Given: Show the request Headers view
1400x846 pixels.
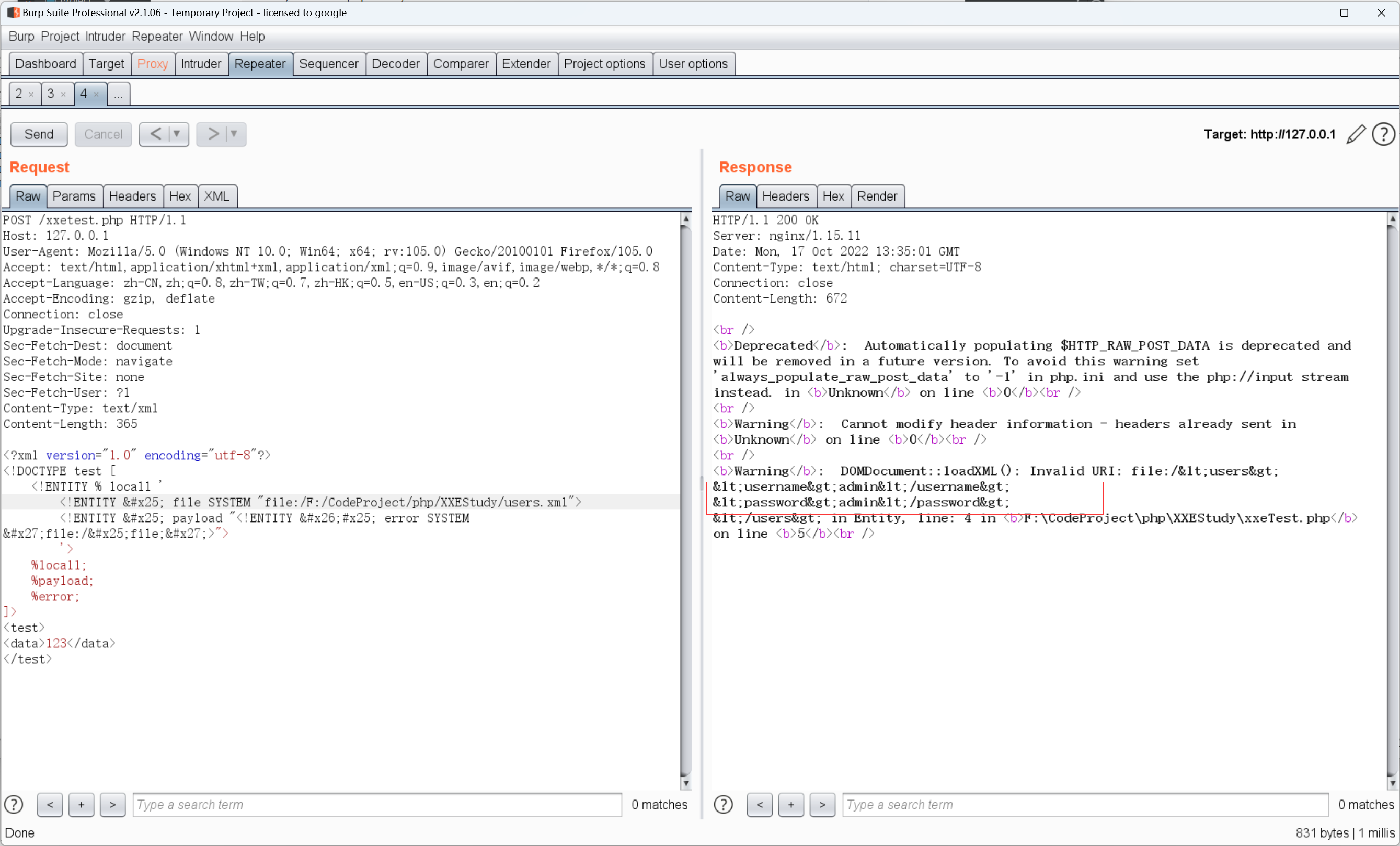Looking at the screenshot, I should point(132,196).
